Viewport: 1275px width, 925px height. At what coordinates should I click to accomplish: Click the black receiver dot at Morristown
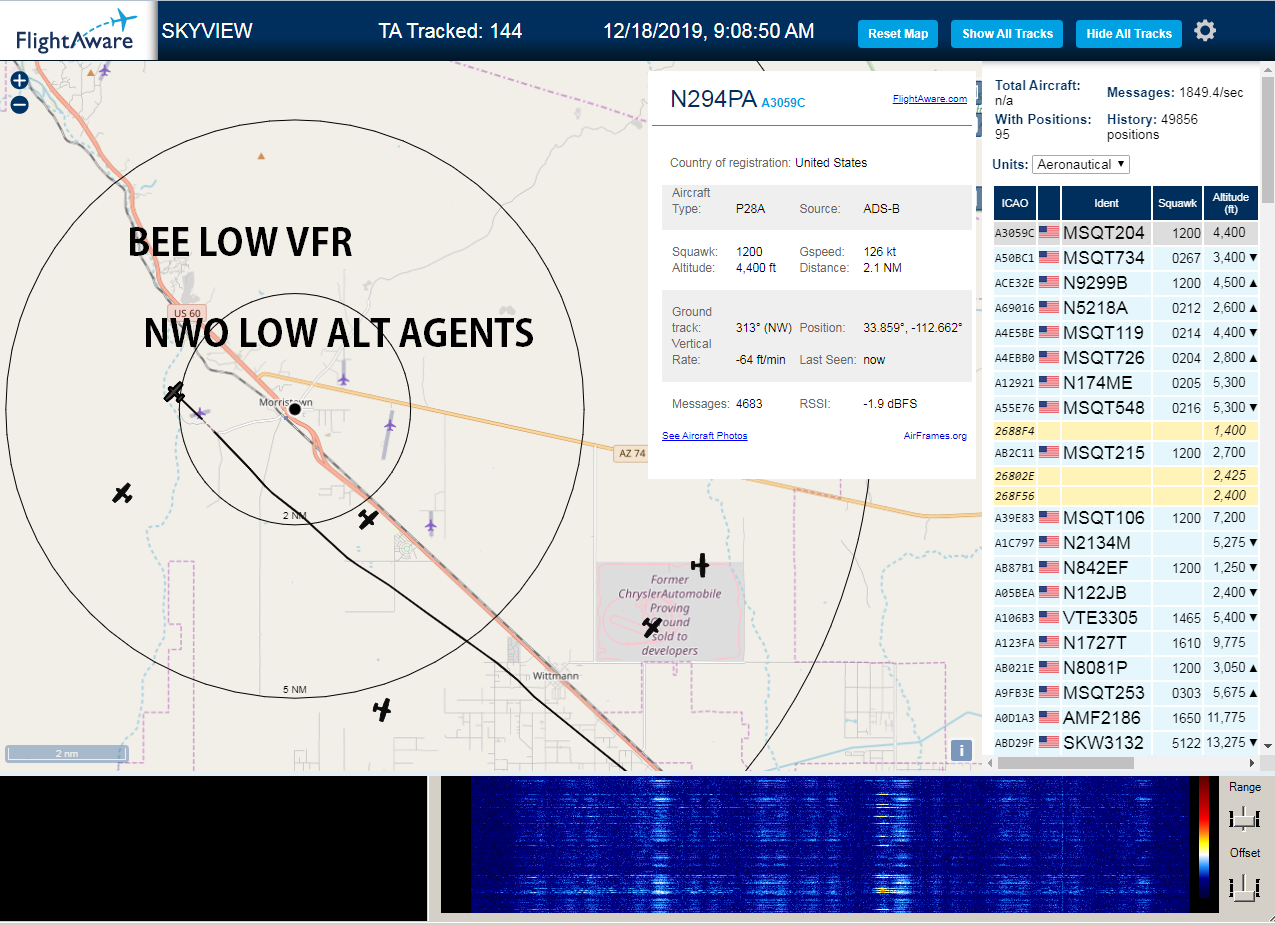click(x=295, y=409)
